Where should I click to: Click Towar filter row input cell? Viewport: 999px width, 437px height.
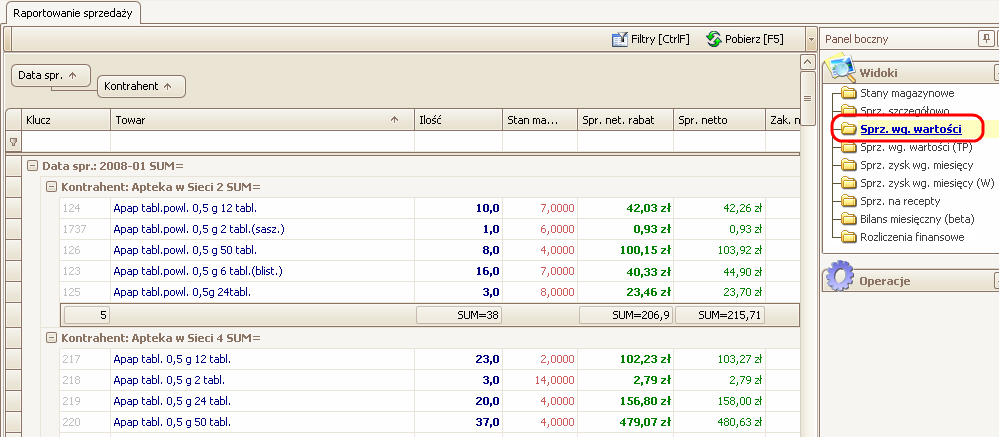pos(262,142)
